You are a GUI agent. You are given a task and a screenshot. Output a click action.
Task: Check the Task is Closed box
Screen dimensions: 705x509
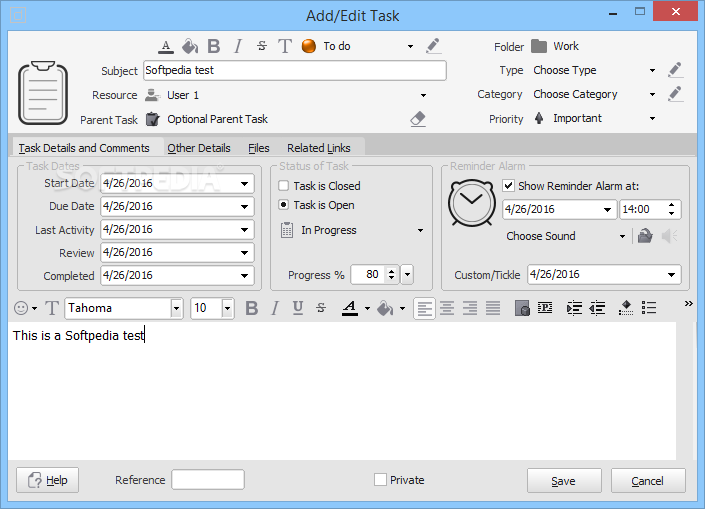coord(284,186)
